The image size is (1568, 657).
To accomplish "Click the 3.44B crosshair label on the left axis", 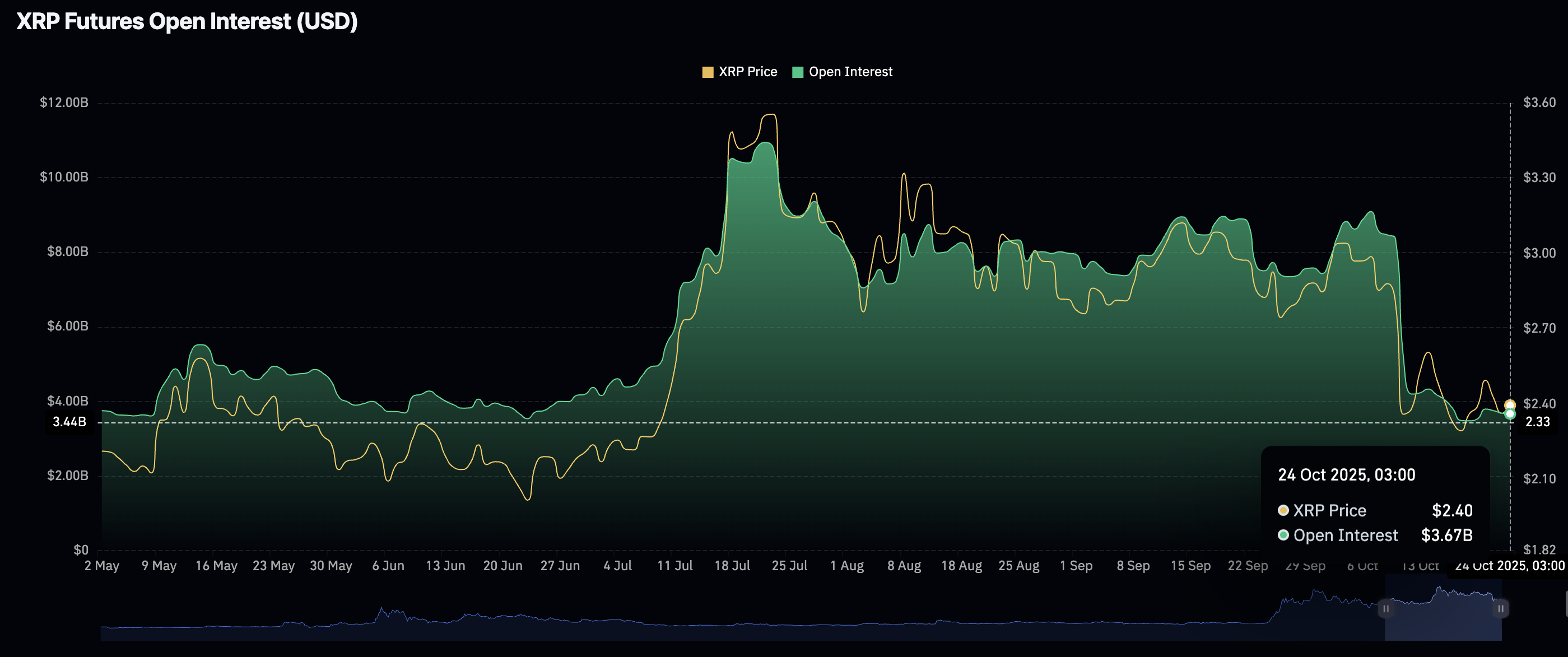I will pos(69,422).
